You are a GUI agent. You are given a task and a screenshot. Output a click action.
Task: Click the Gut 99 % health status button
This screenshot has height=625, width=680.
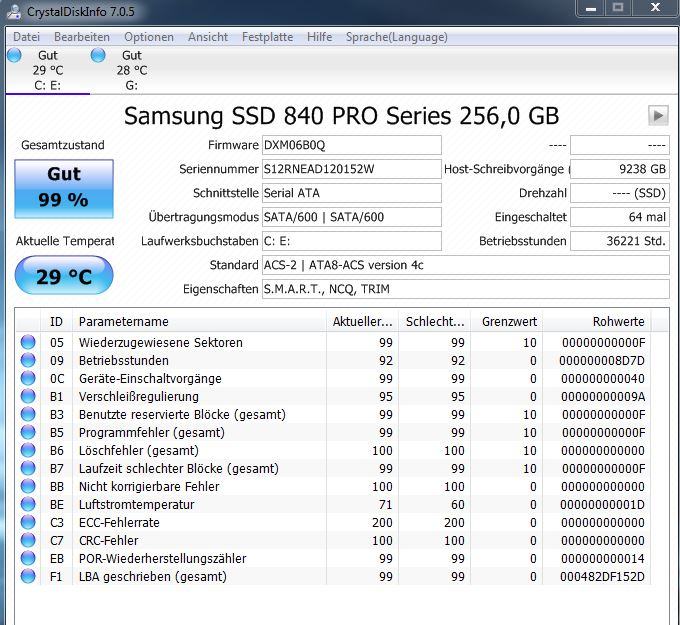[x=64, y=189]
